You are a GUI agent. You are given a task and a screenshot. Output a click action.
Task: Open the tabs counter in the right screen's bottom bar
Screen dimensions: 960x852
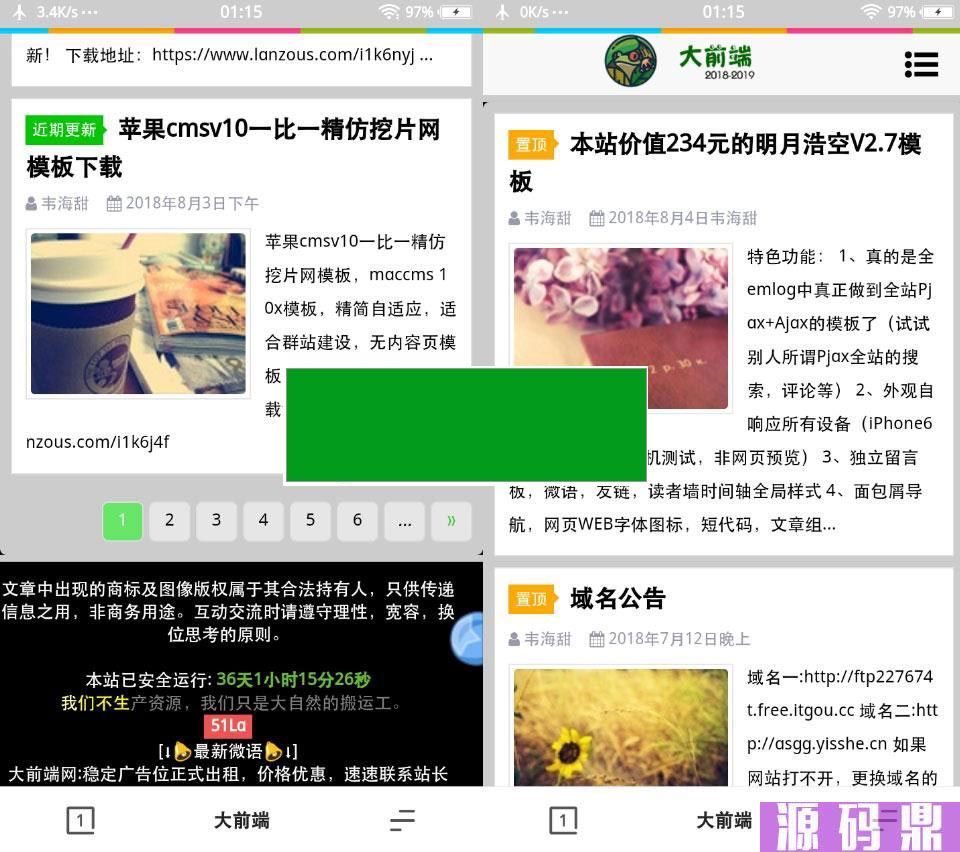pyautogui.click(x=563, y=820)
